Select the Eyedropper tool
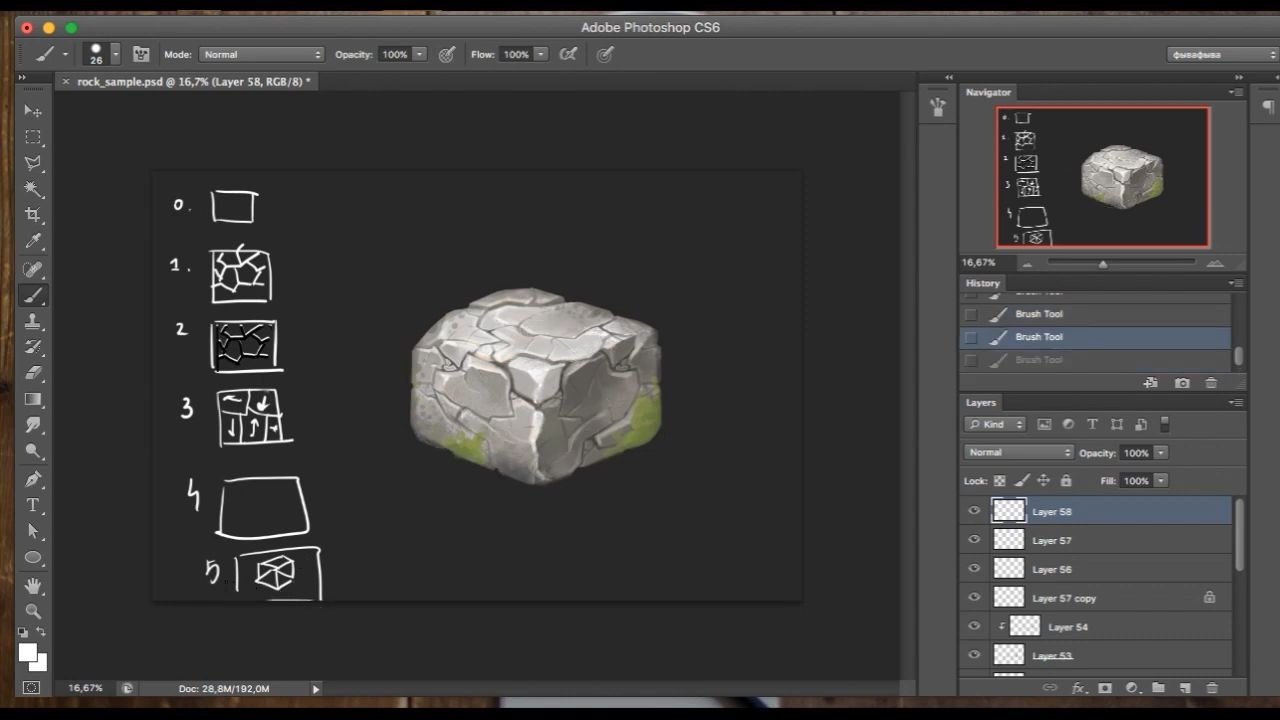The height and width of the screenshot is (720, 1280). tap(33, 241)
